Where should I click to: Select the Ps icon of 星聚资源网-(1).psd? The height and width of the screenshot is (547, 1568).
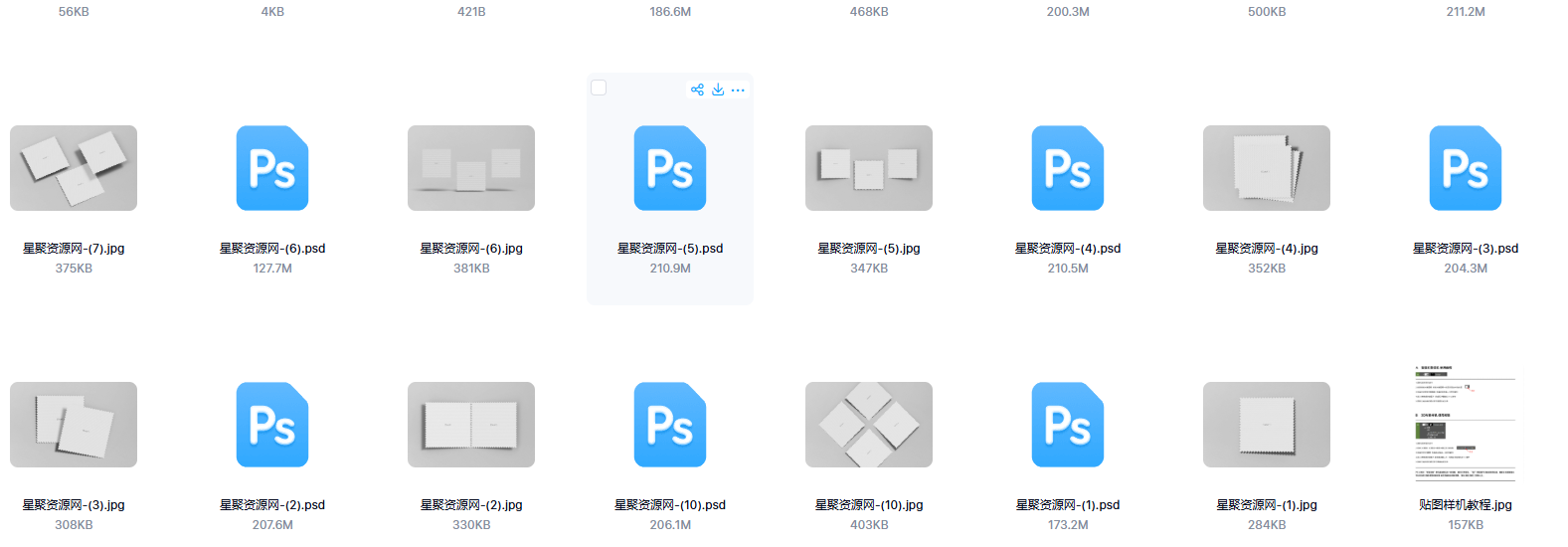pos(1068,425)
